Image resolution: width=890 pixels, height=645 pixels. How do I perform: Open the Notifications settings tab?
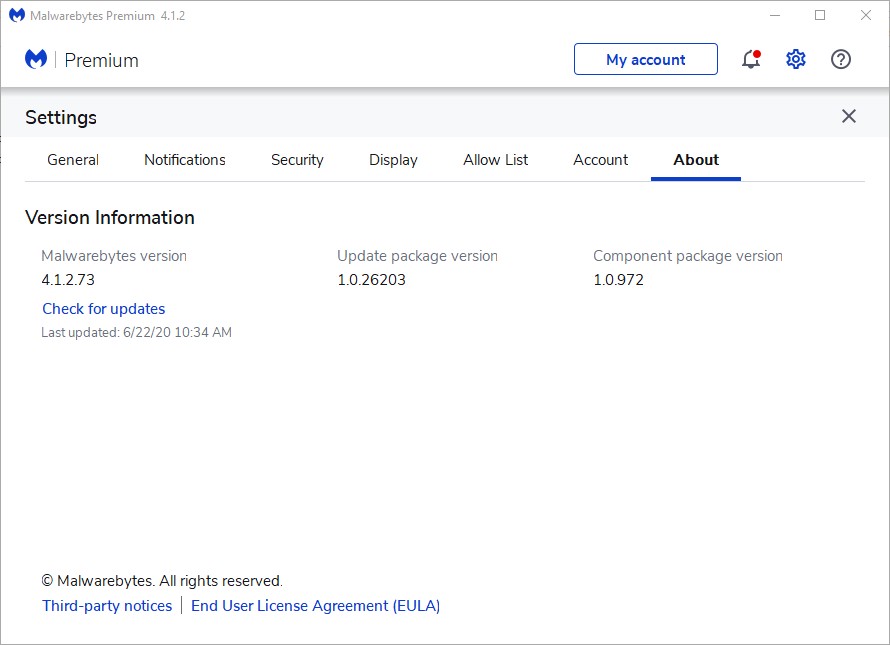[185, 160]
